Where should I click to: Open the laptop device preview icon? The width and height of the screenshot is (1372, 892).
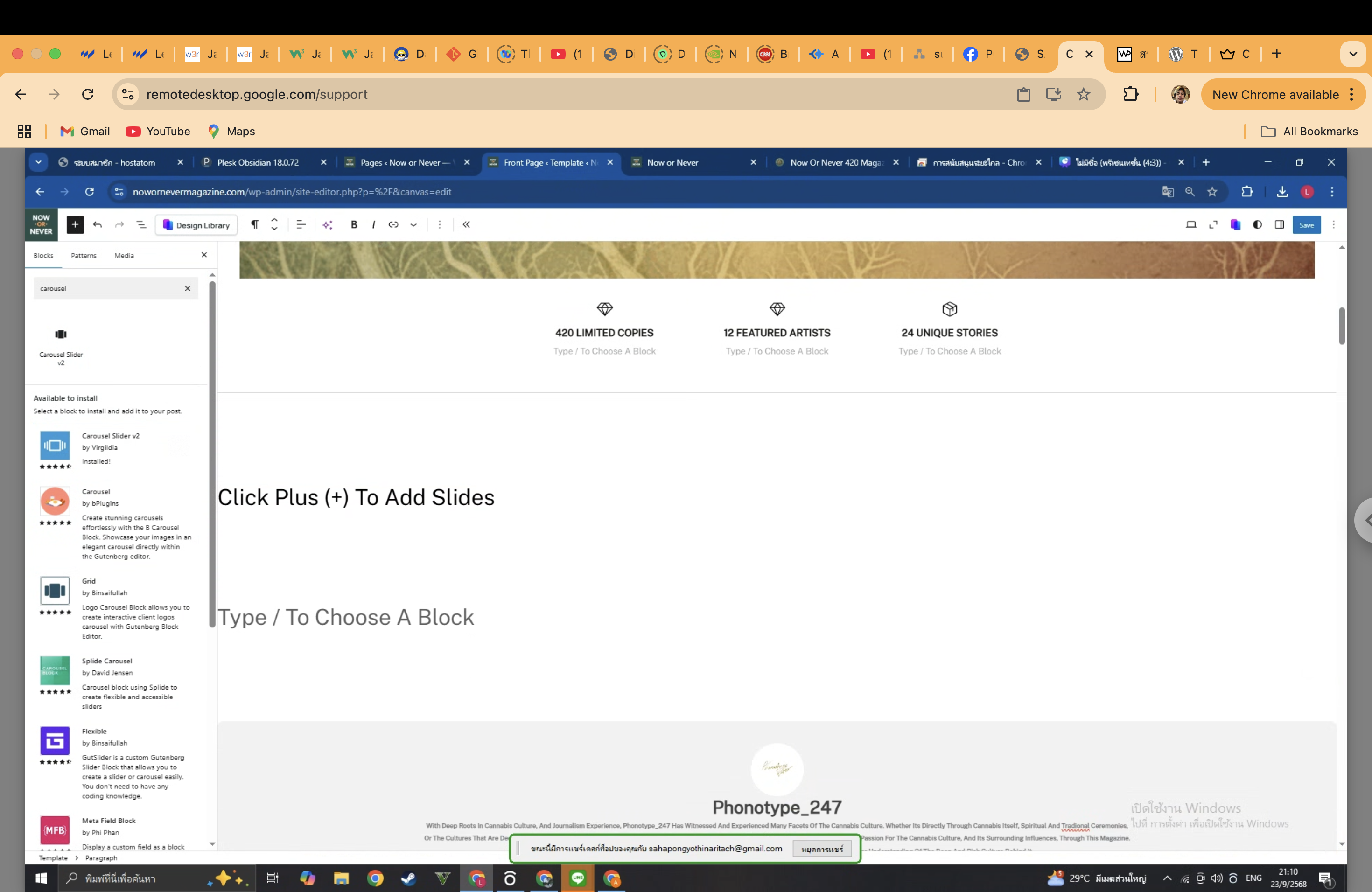click(1191, 225)
